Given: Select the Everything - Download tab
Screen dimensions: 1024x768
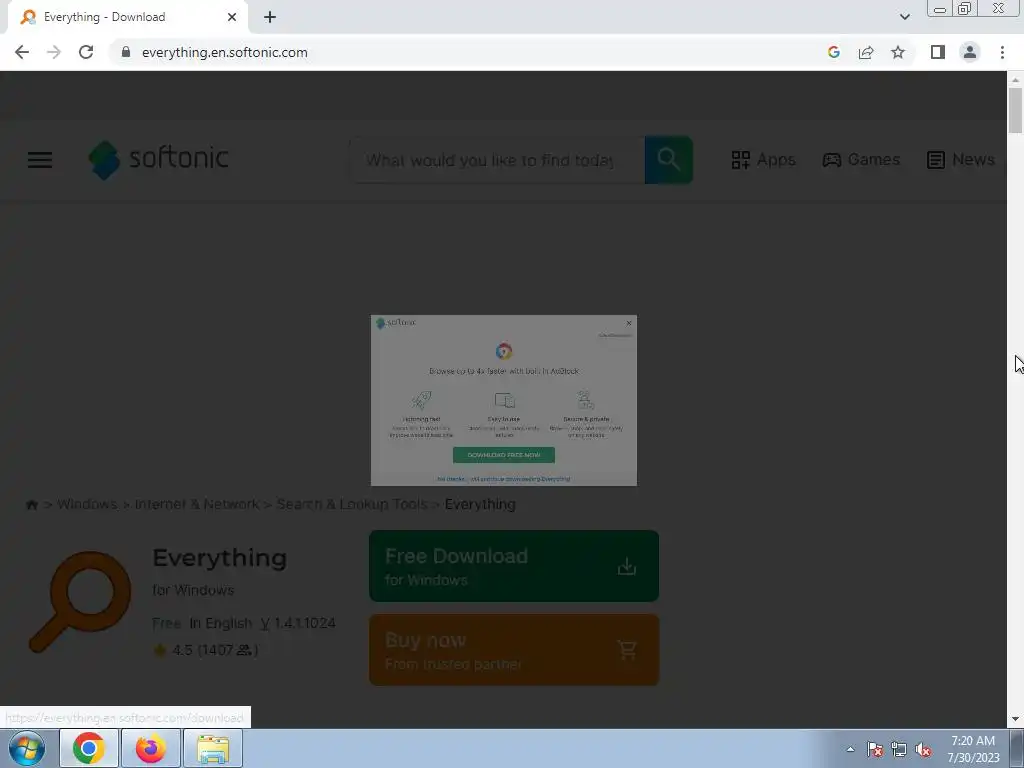Looking at the screenshot, I should point(127,17).
